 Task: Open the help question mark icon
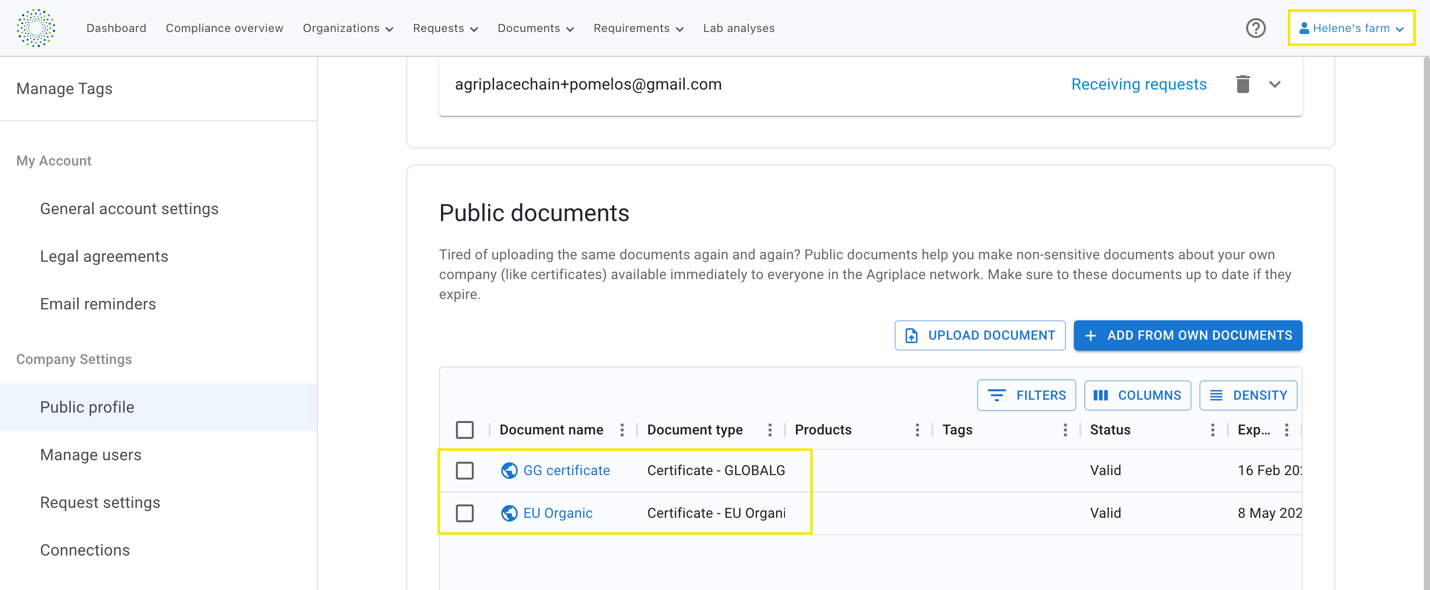click(1256, 28)
